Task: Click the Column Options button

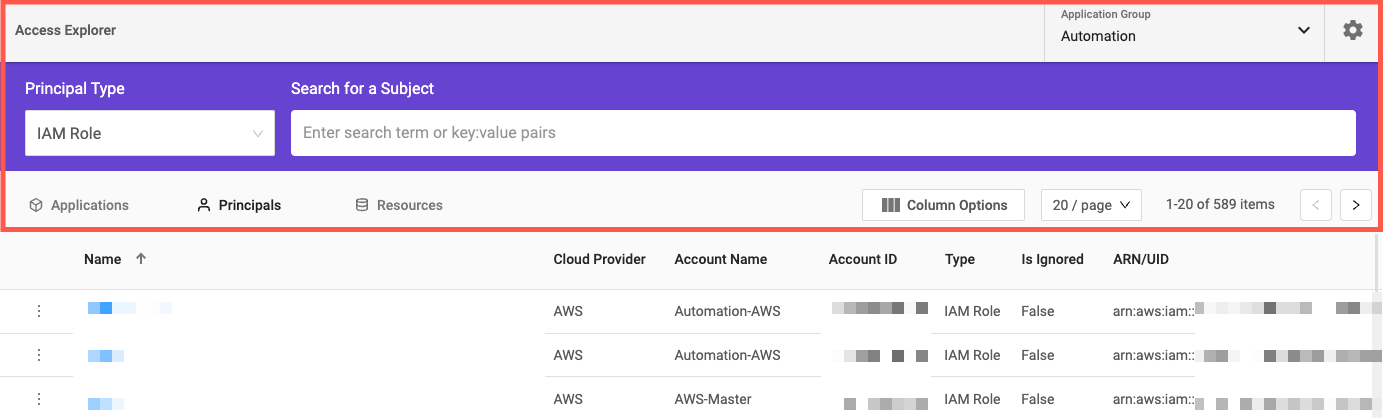Action: 943,205
